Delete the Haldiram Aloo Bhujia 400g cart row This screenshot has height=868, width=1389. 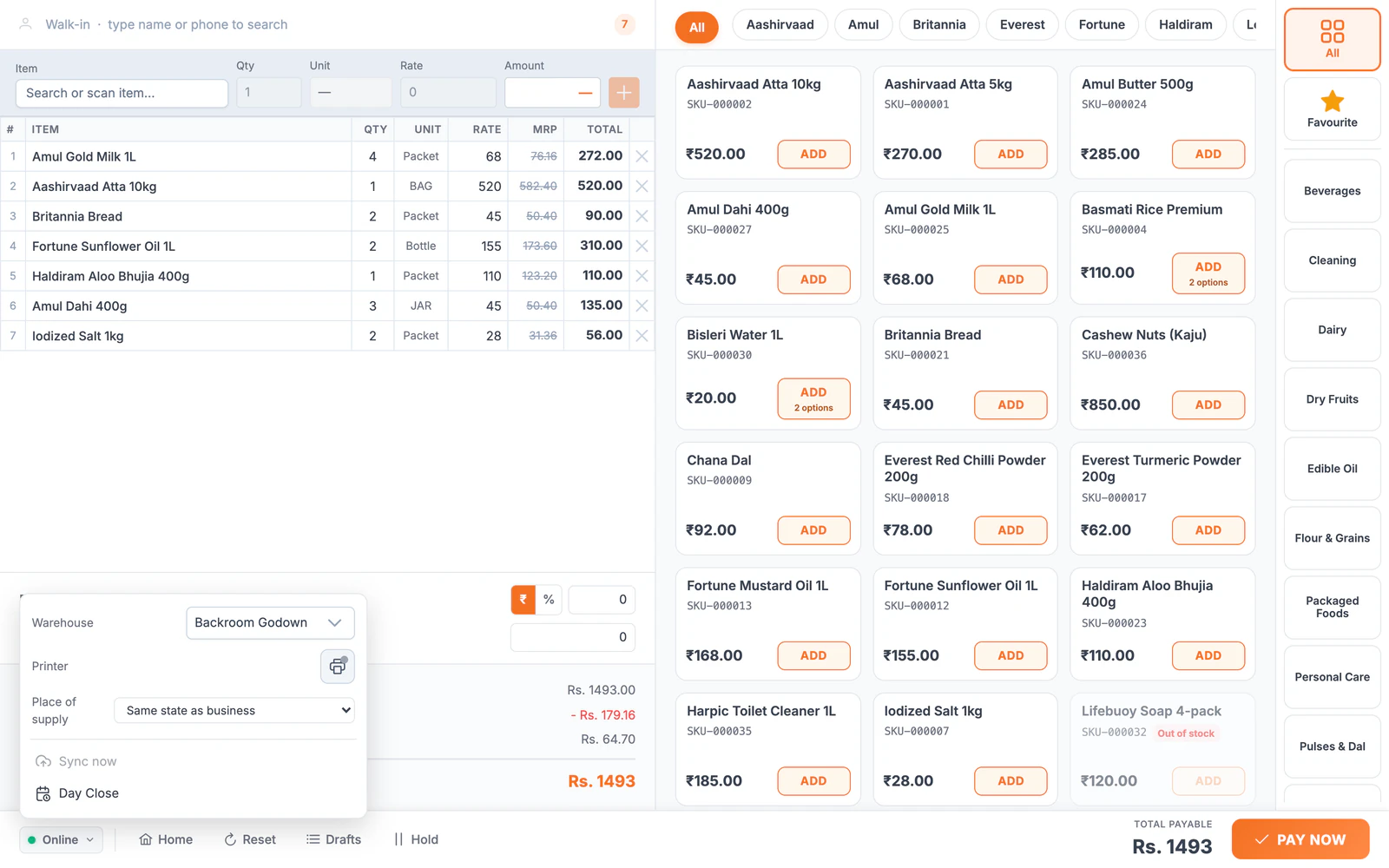click(642, 276)
